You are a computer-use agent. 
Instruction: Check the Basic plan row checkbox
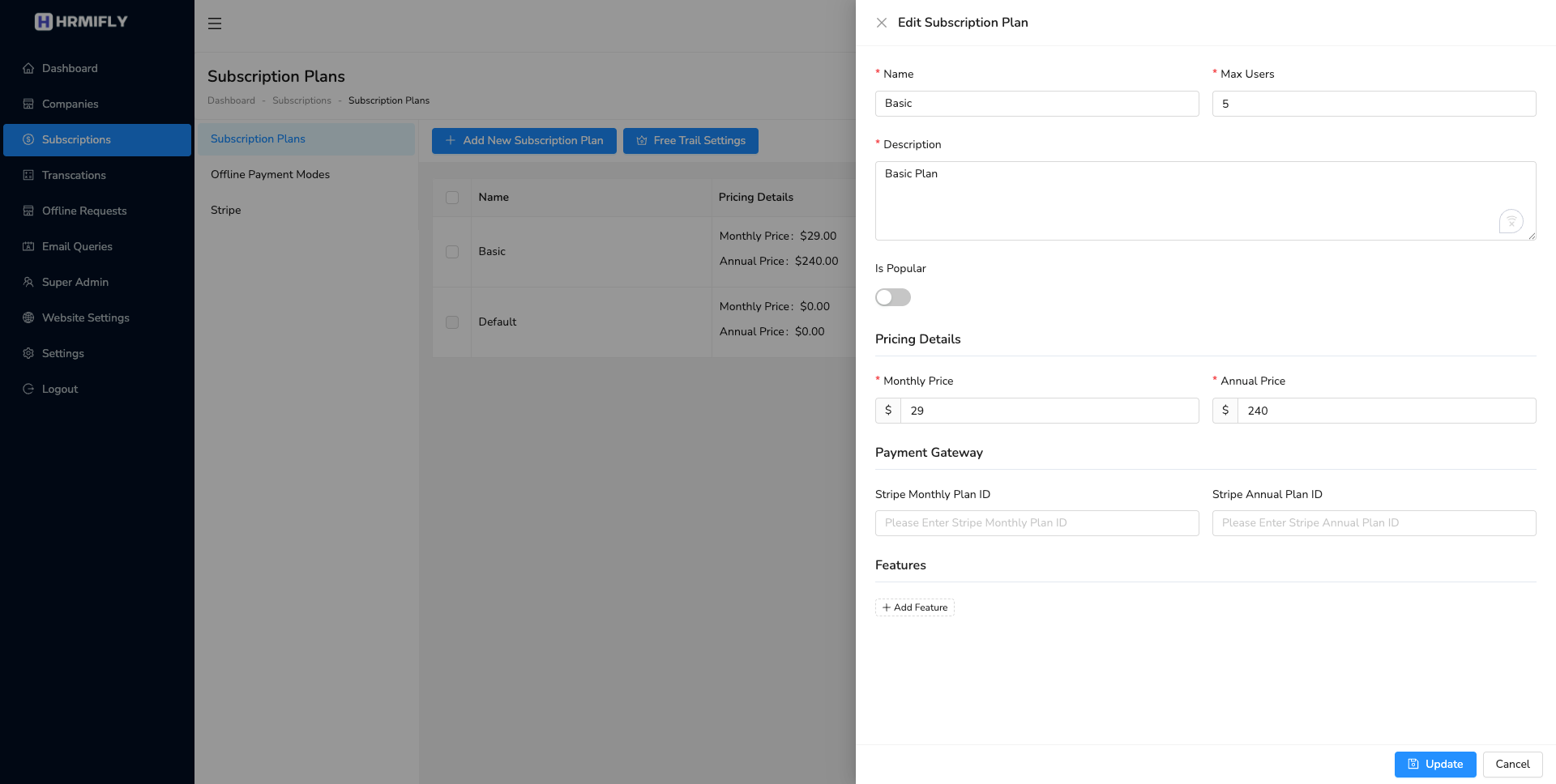(452, 252)
